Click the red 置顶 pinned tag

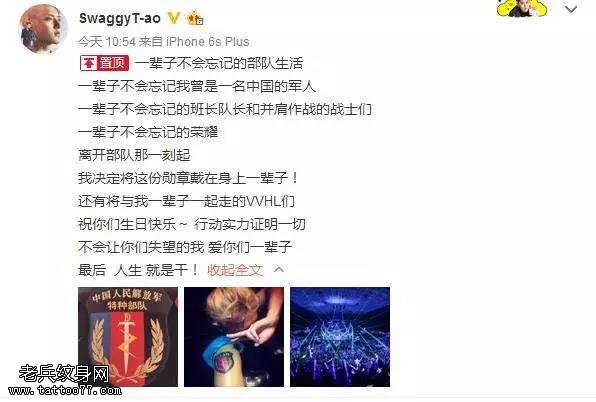click(x=105, y=63)
